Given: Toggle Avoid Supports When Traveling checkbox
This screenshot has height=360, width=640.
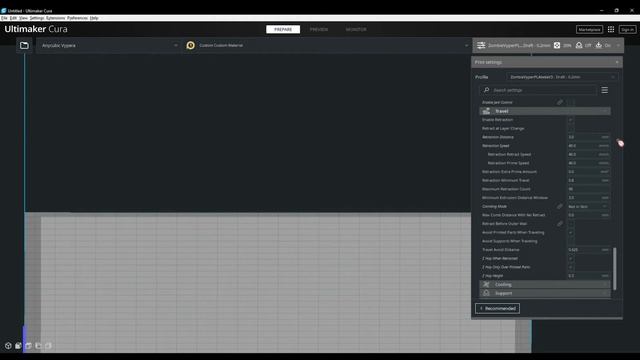Looking at the screenshot, I should (x=571, y=241).
